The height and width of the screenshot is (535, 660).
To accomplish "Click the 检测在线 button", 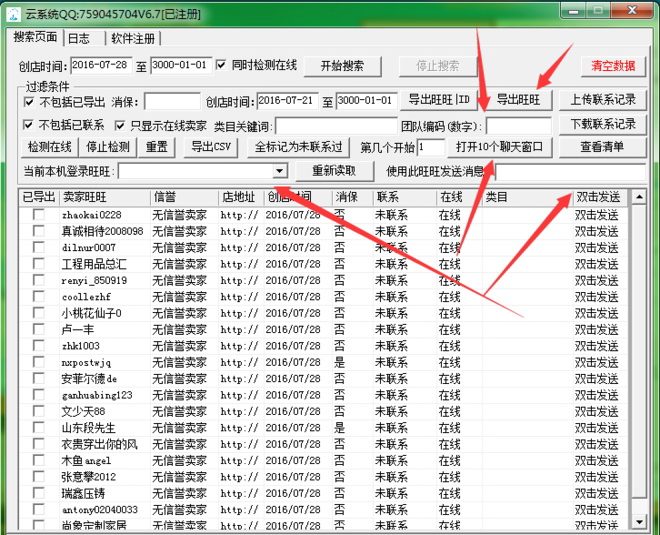I will (x=49, y=147).
